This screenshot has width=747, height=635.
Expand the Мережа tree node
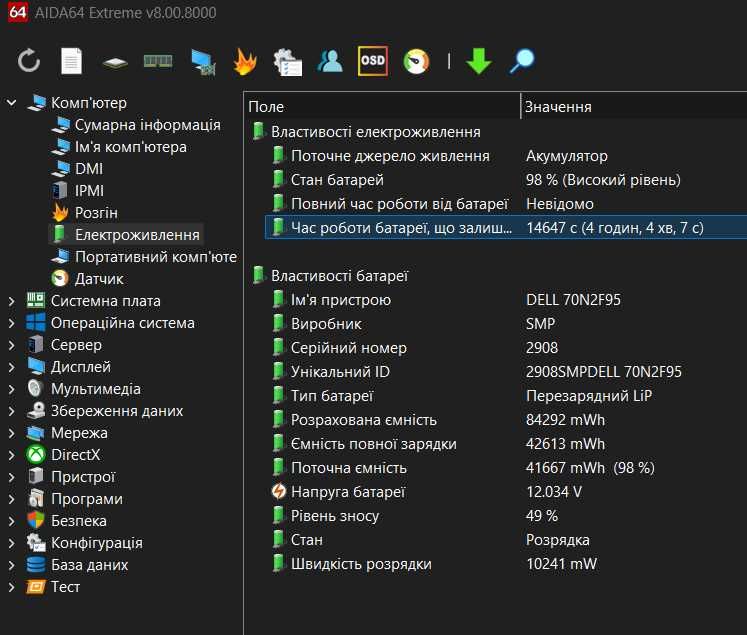pyautogui.click(x=12, y=433)
